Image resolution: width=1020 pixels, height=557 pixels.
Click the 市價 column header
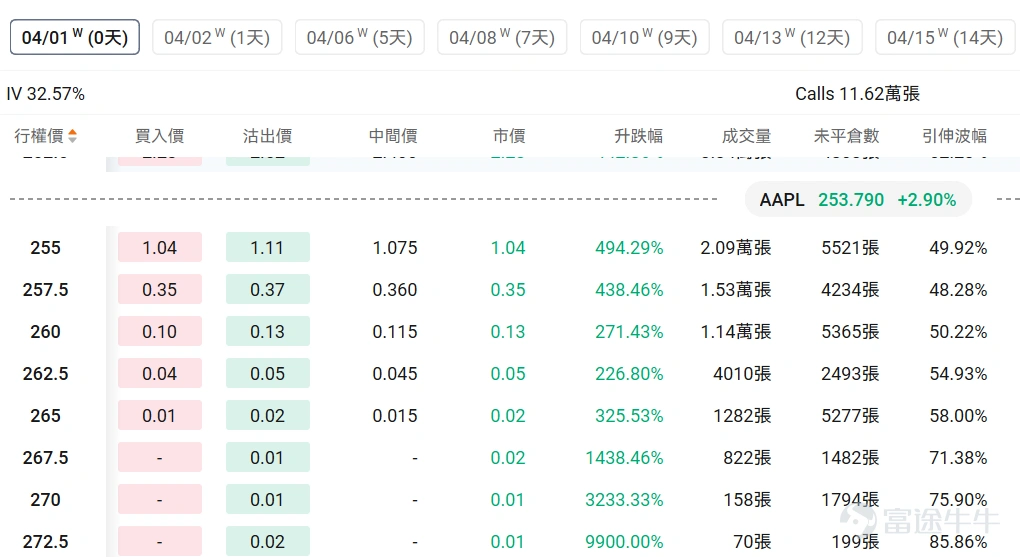[x=509, y=135]
